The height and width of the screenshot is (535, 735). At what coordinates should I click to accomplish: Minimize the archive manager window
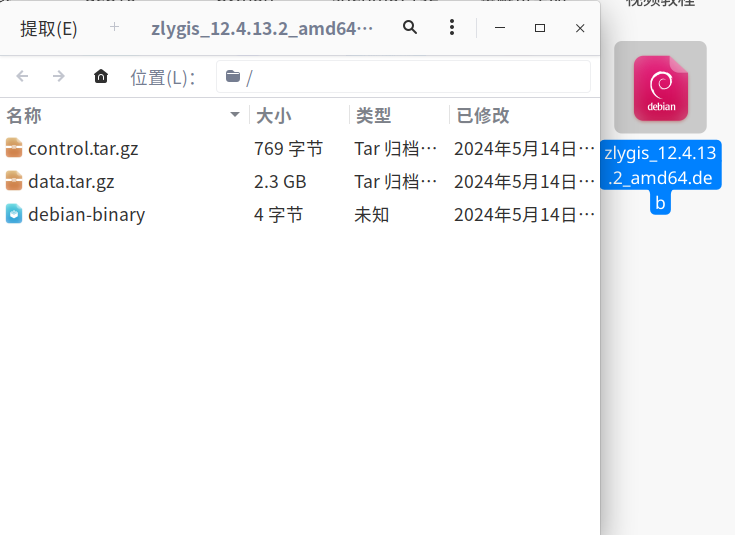[x=500, y=28]
